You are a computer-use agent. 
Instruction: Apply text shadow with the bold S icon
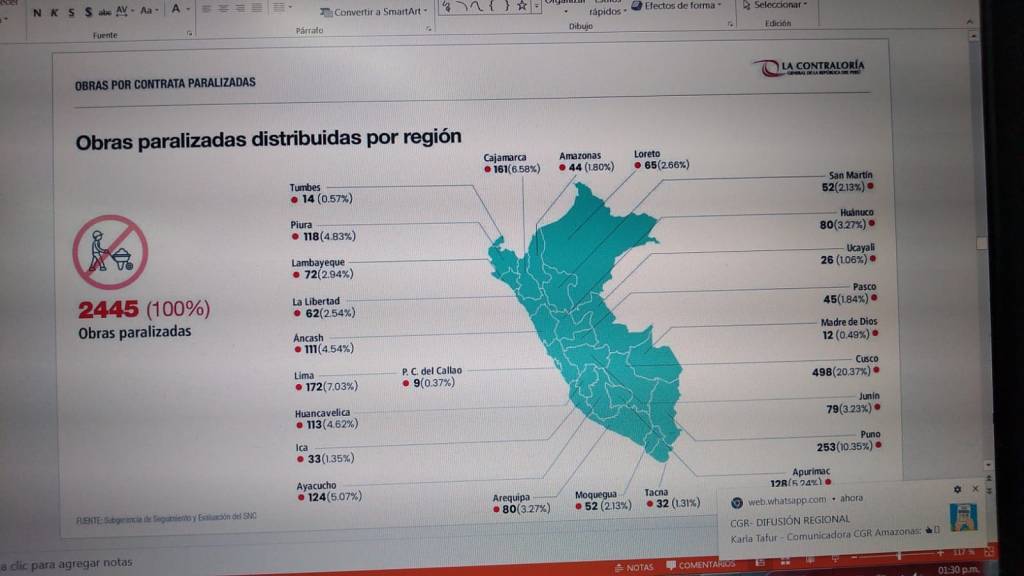[88, 12]
